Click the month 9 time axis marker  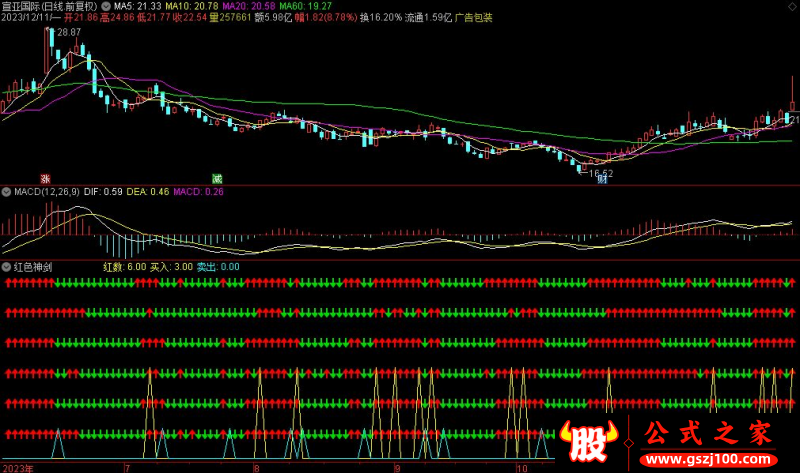(x=397, y=467)
